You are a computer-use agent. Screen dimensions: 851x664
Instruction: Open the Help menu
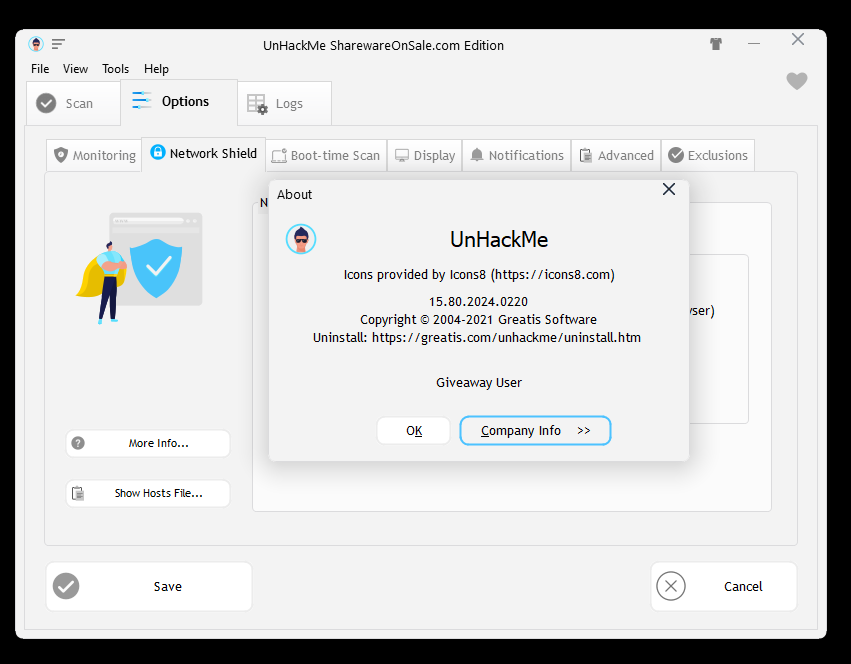[156, 69]
